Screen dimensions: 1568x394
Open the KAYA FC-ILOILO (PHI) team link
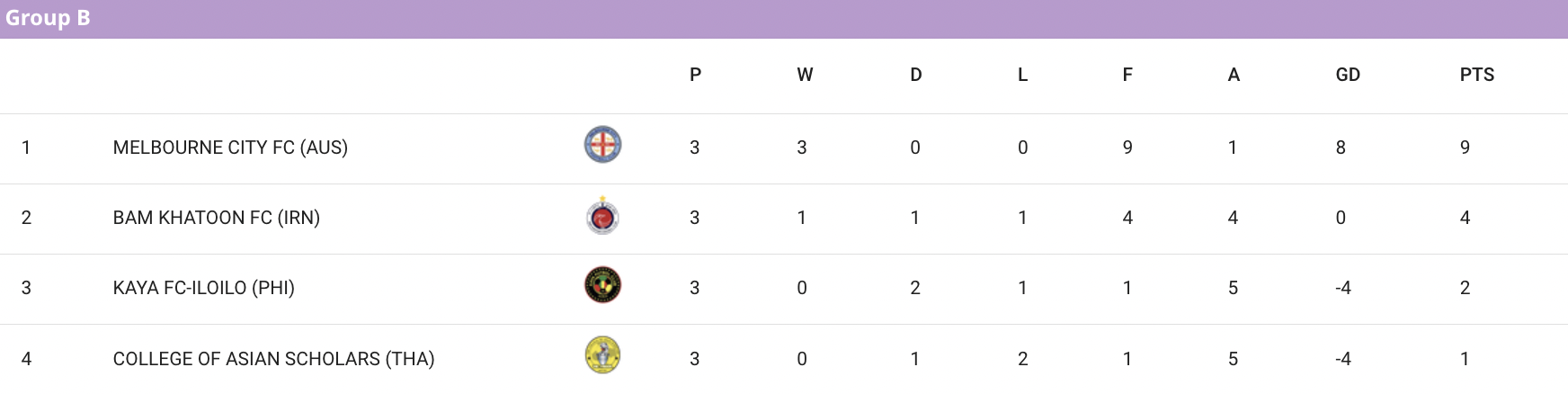tap(204, 288)
